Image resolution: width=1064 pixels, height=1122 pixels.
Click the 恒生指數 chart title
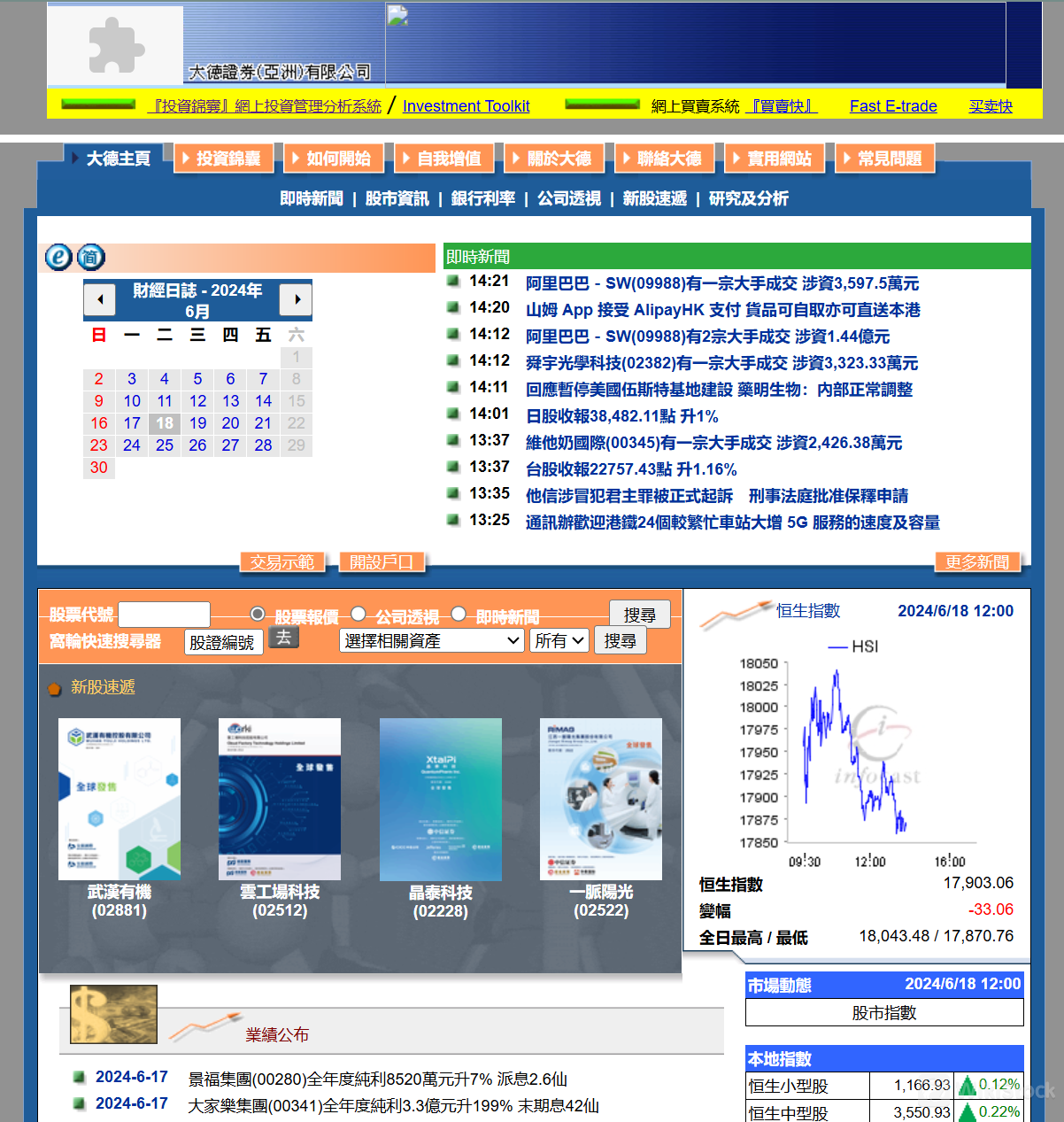coord(808,610)
